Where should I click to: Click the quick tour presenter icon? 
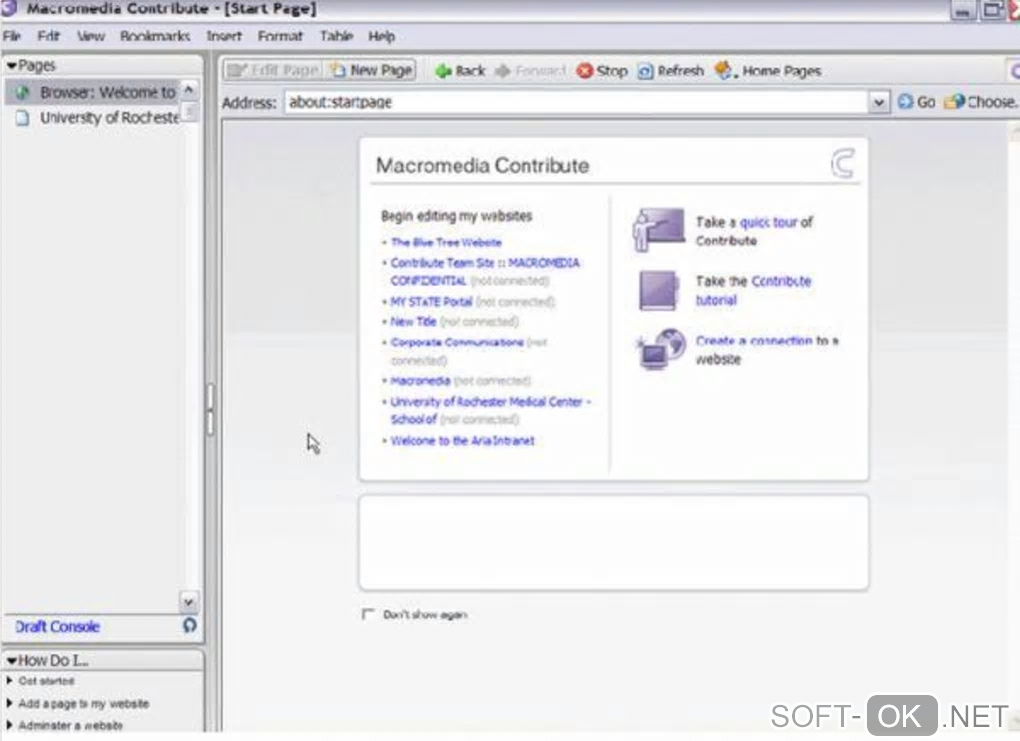pos(658,230)
